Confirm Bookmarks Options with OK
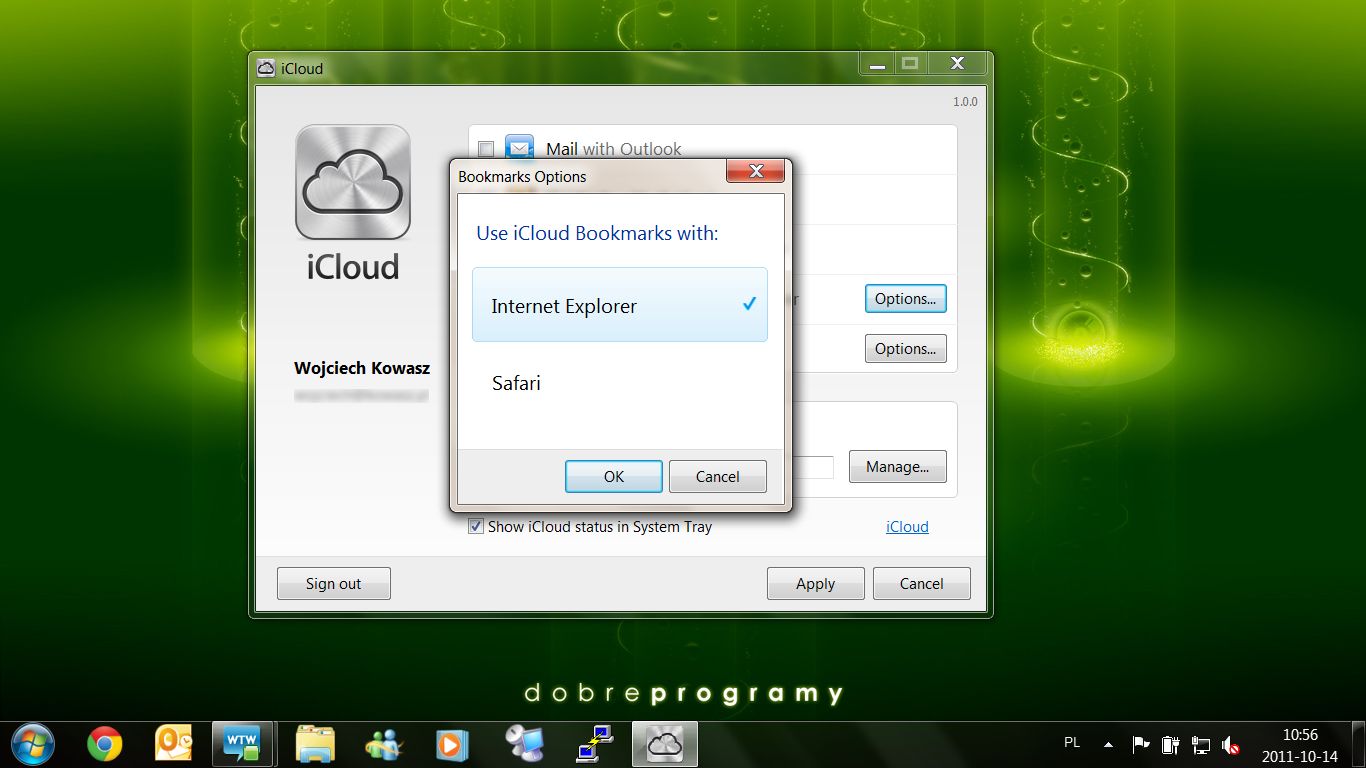 pyautogui.click(x=614, y=476)
